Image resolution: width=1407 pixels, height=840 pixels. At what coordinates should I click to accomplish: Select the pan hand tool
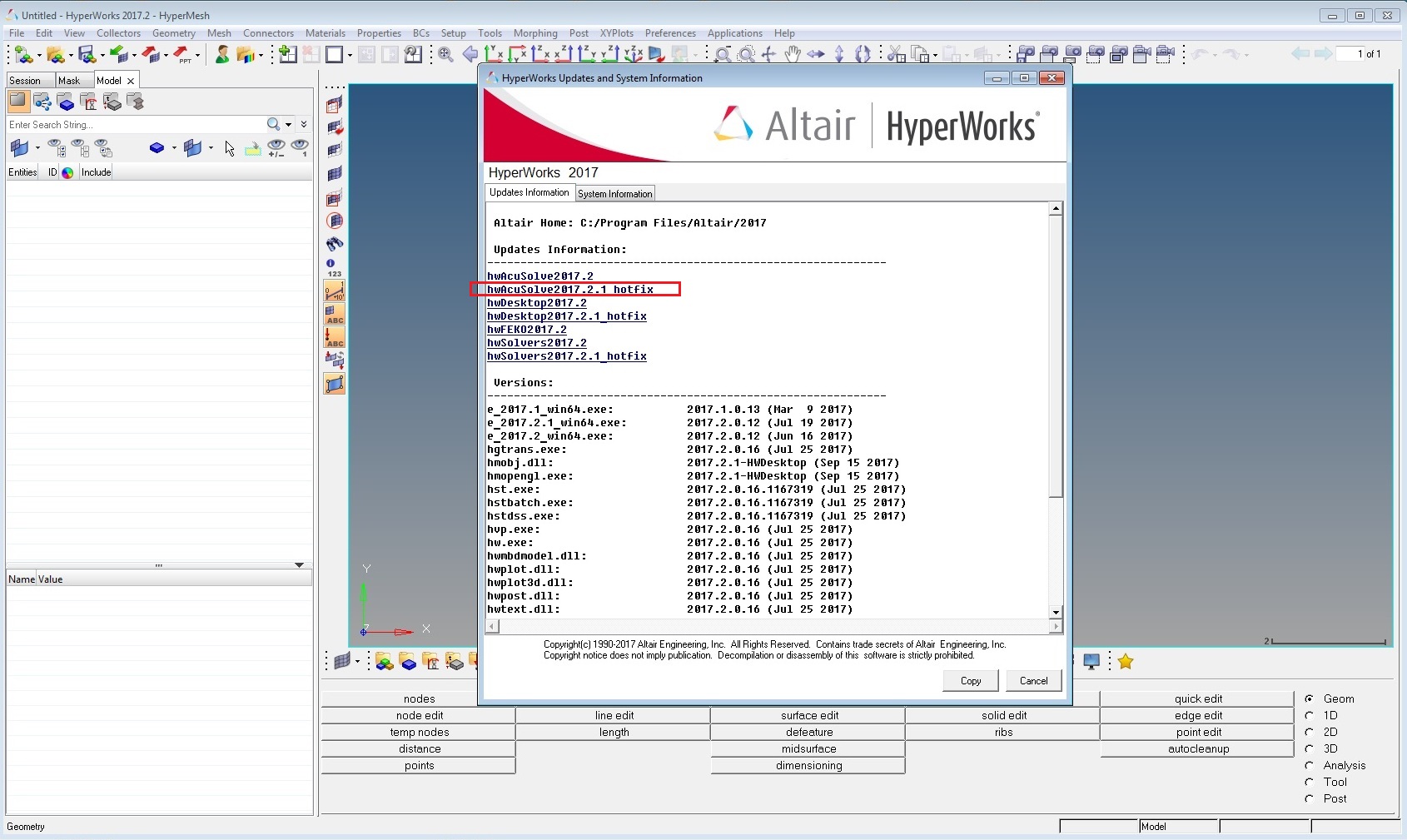793,55
